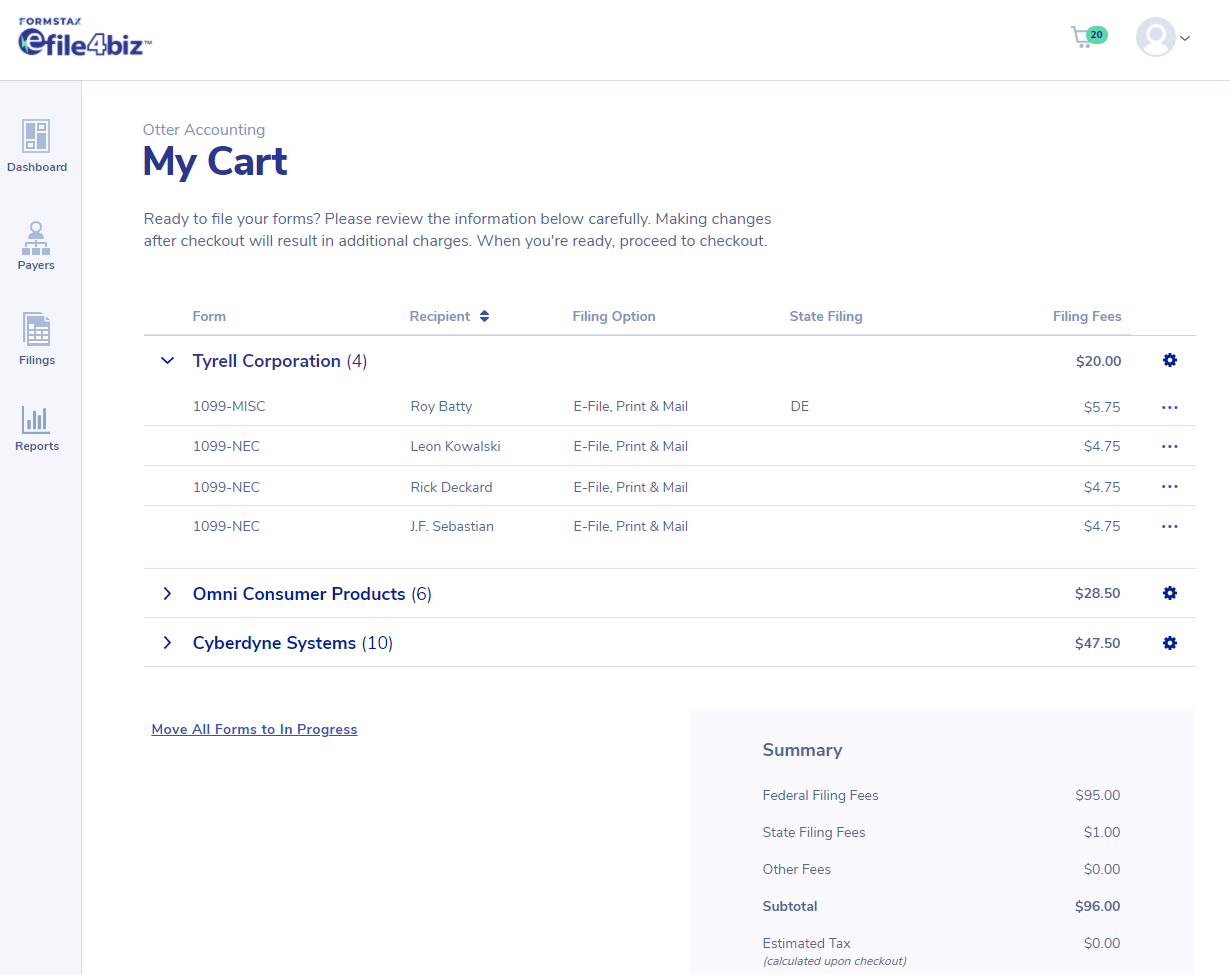This screenshot has height=975, width=1230.
Task: Collapse the Tyrell Corporation group
Action: (167, 361)
